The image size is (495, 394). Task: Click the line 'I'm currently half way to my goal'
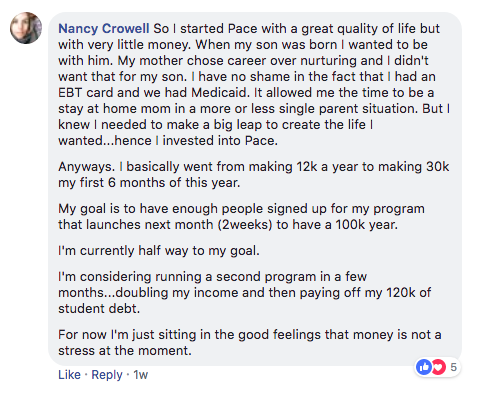click(159, 251)
